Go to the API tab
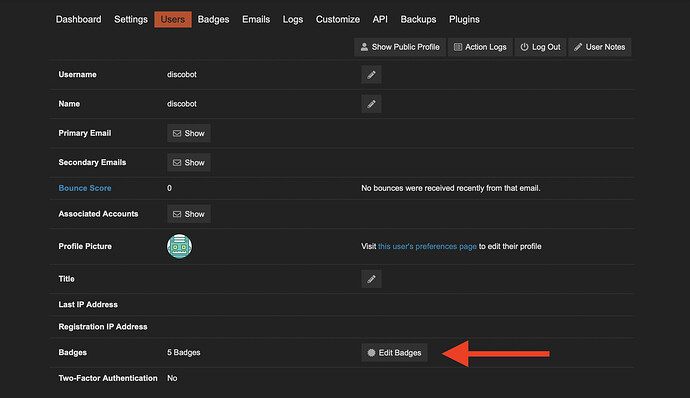 pos(380,19)
